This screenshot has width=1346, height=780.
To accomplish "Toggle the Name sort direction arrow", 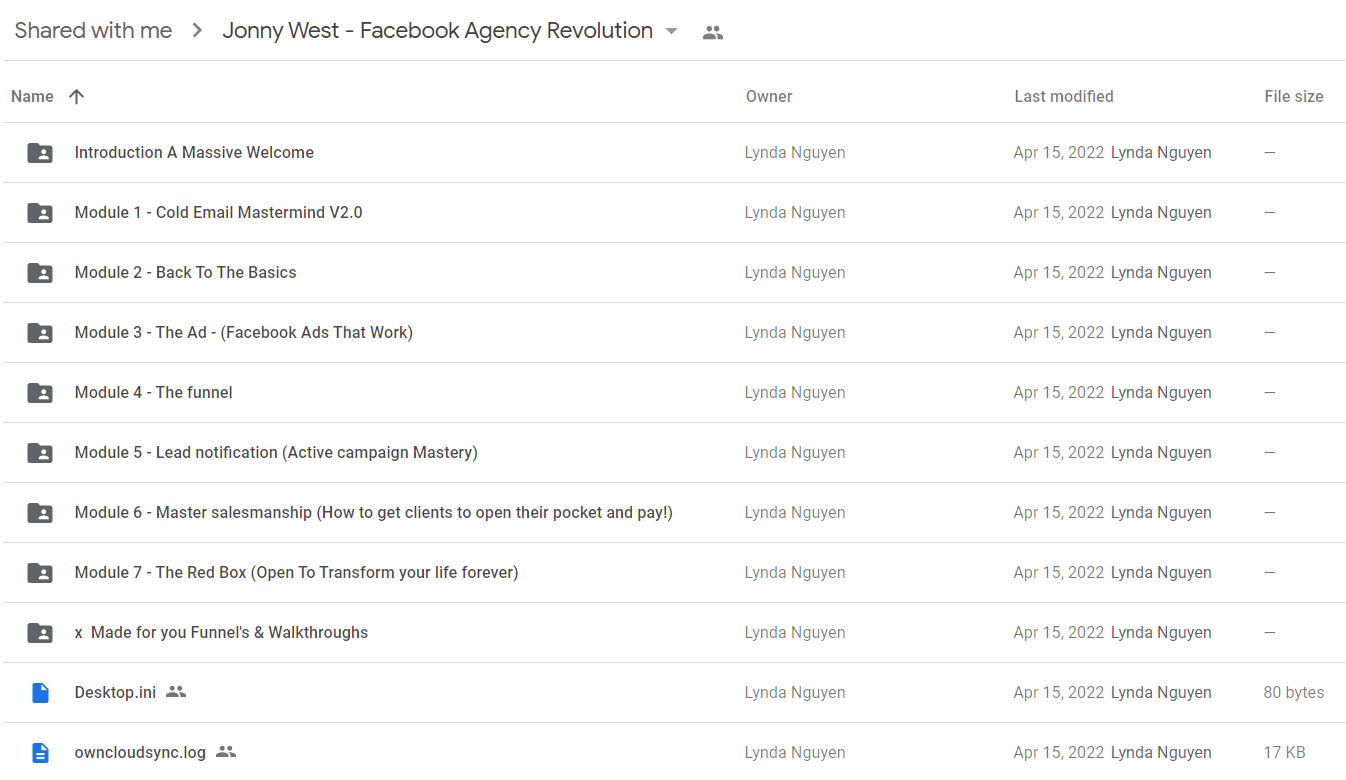I will pyautogui.click(x=76, y=97).
